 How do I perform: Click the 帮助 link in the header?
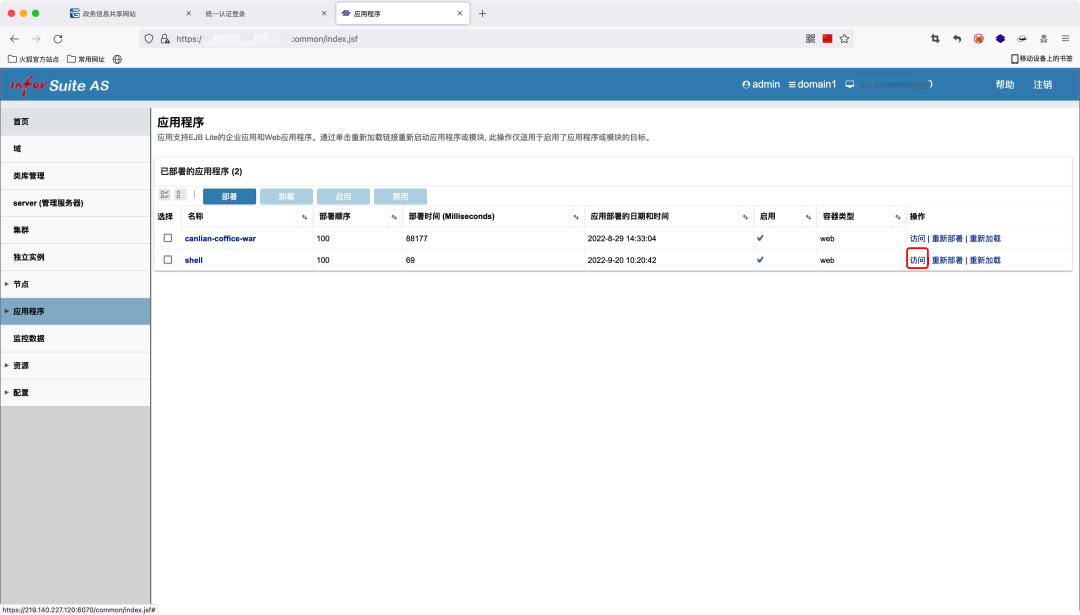(x=1005, y=85)
